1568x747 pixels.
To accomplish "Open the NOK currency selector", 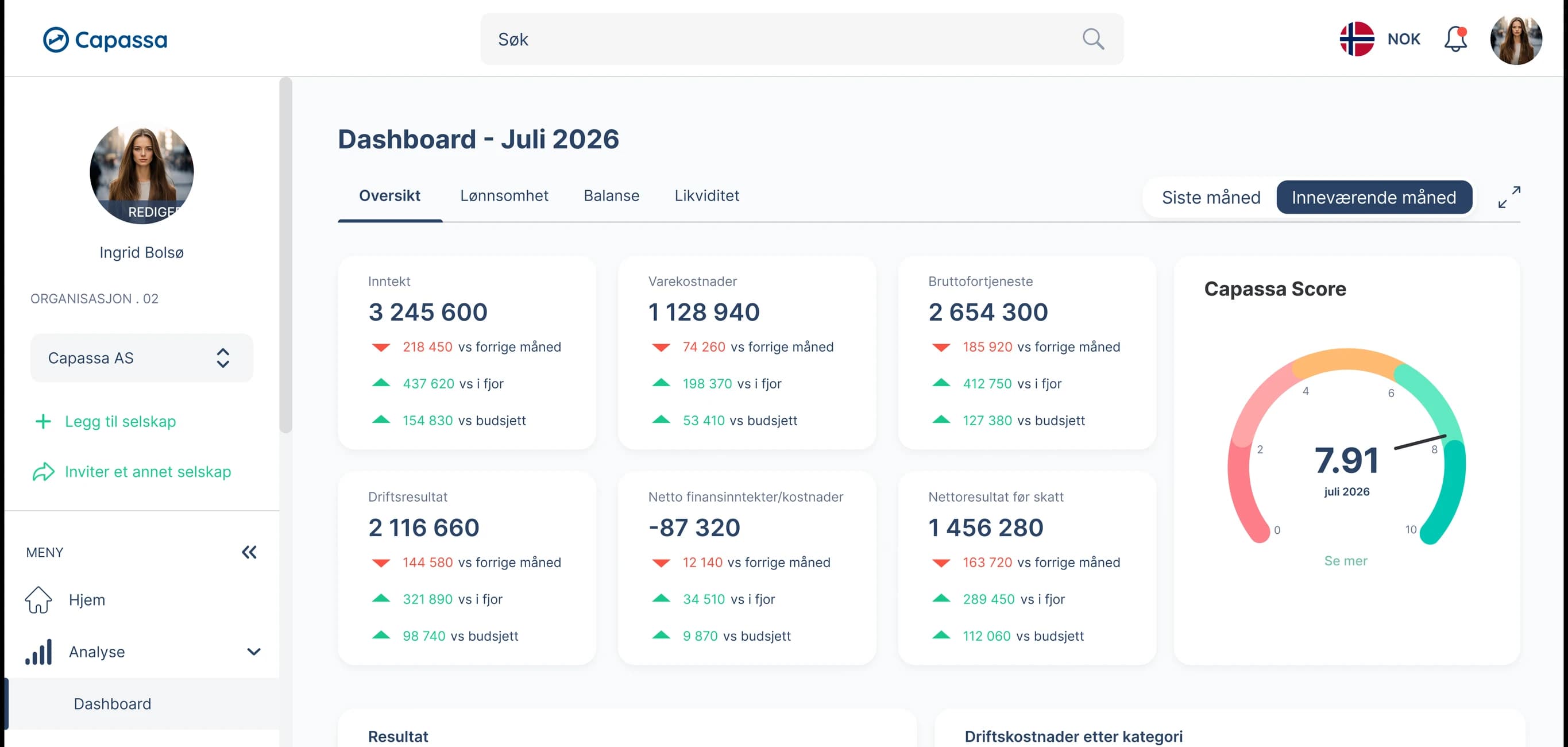I will [x=1404, y=39].
